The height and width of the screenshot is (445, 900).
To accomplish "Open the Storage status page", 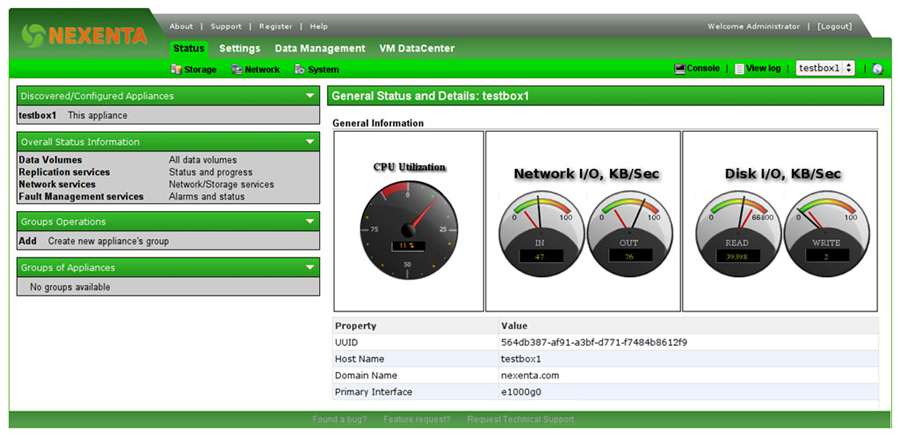I will tap(193, 69).
